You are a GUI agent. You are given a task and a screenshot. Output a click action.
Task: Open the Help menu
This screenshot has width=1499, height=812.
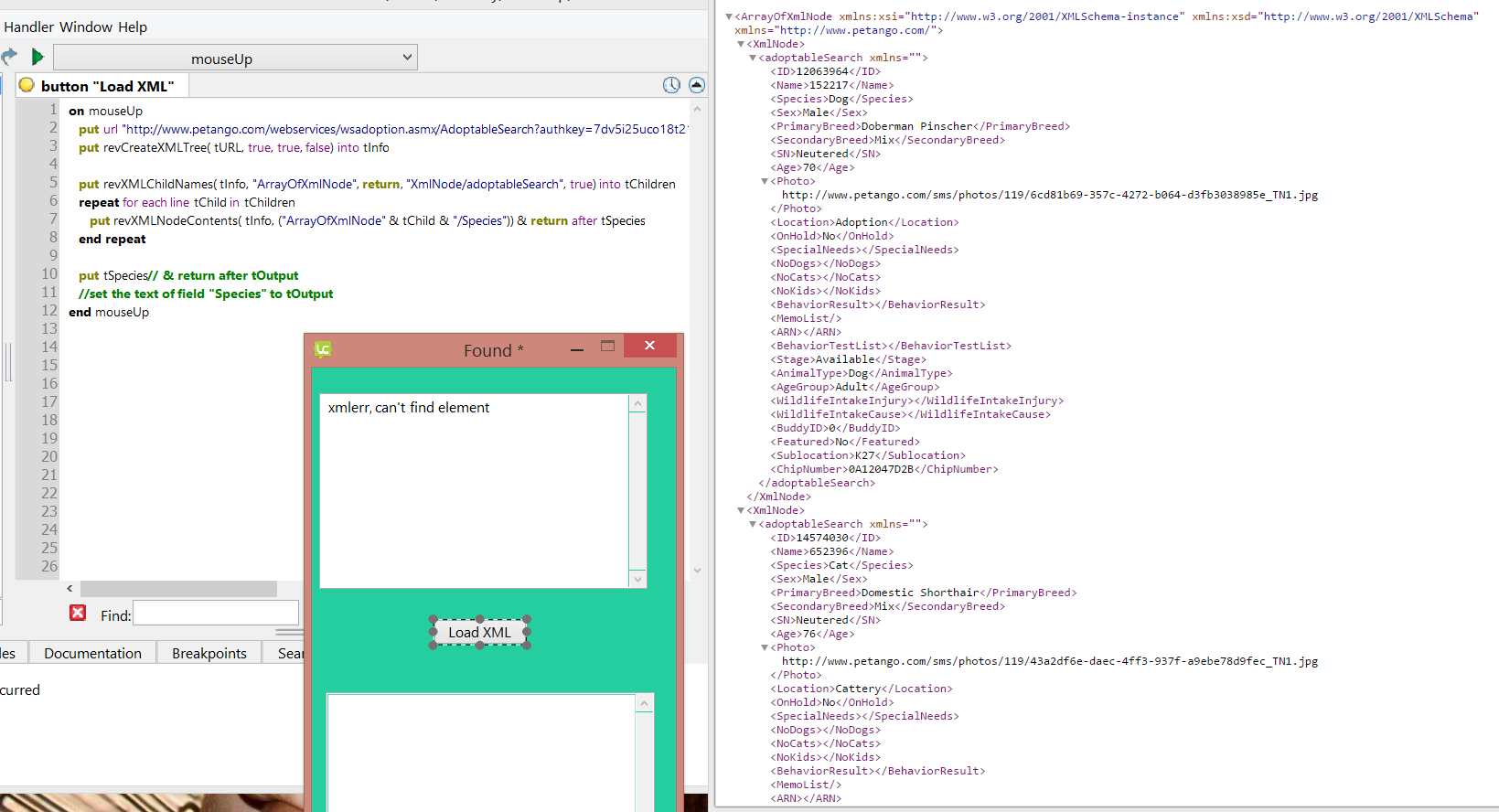coord(133,27)
